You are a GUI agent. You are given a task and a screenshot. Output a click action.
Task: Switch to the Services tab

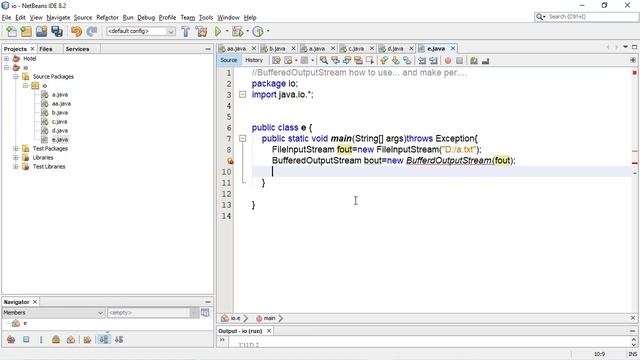tap(77, 49)
